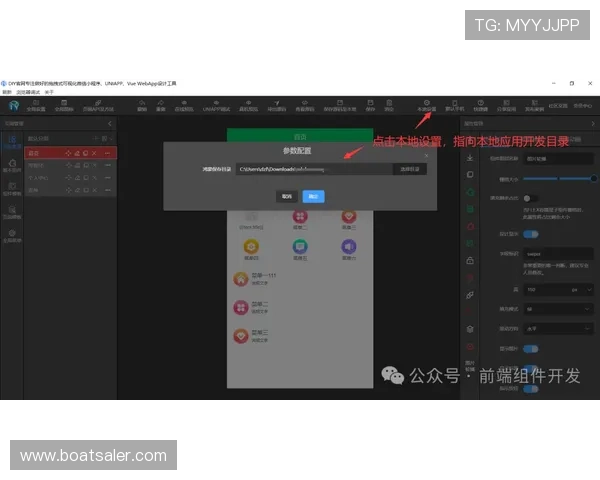Image resolution: width=600 pixels, height=480 pixels.
Task: Click the download arrow icon in right strip
Action: 470,157
